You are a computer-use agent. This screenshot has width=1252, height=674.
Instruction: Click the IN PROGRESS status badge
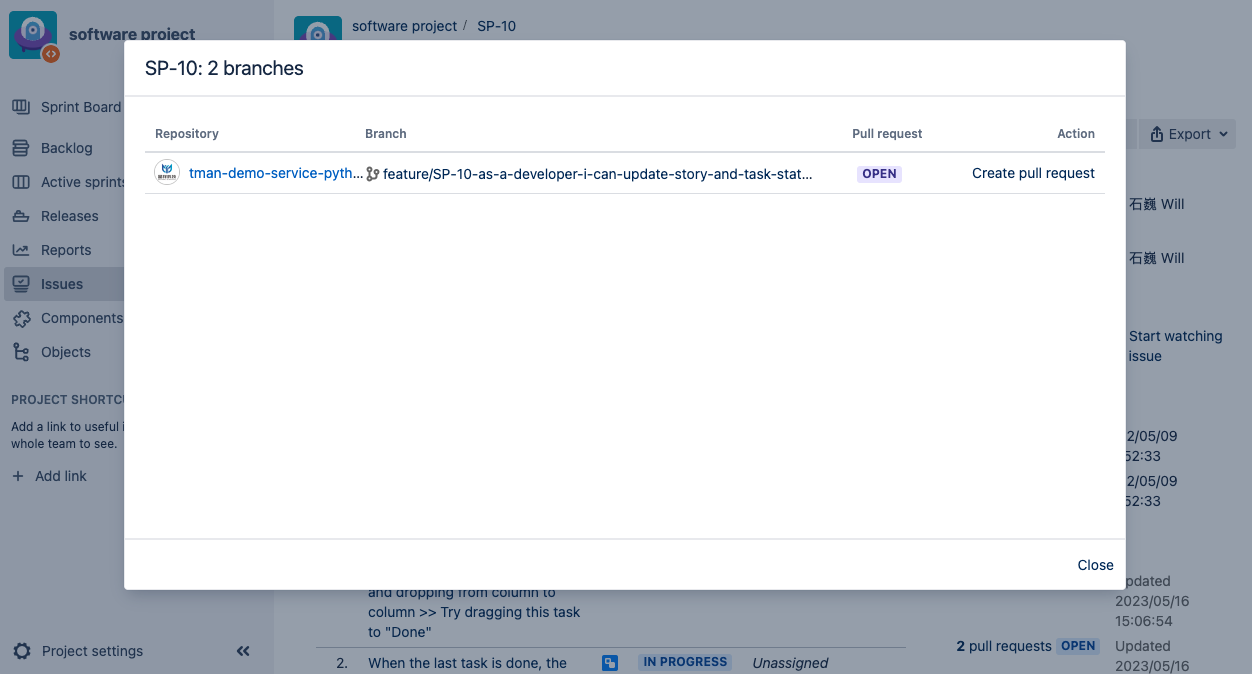tap(685, 662)
